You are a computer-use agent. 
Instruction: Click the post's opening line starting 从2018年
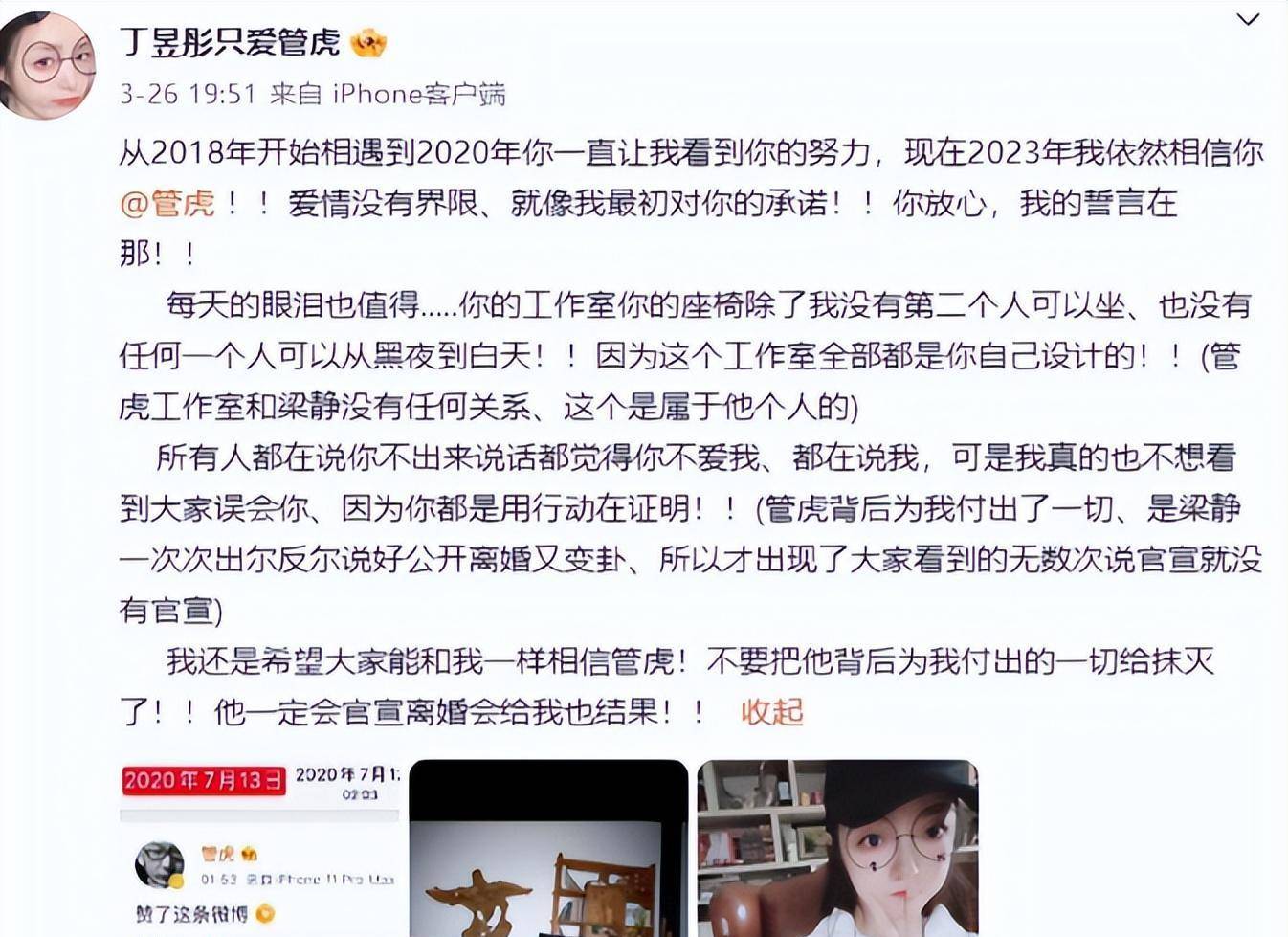point(691,152)
